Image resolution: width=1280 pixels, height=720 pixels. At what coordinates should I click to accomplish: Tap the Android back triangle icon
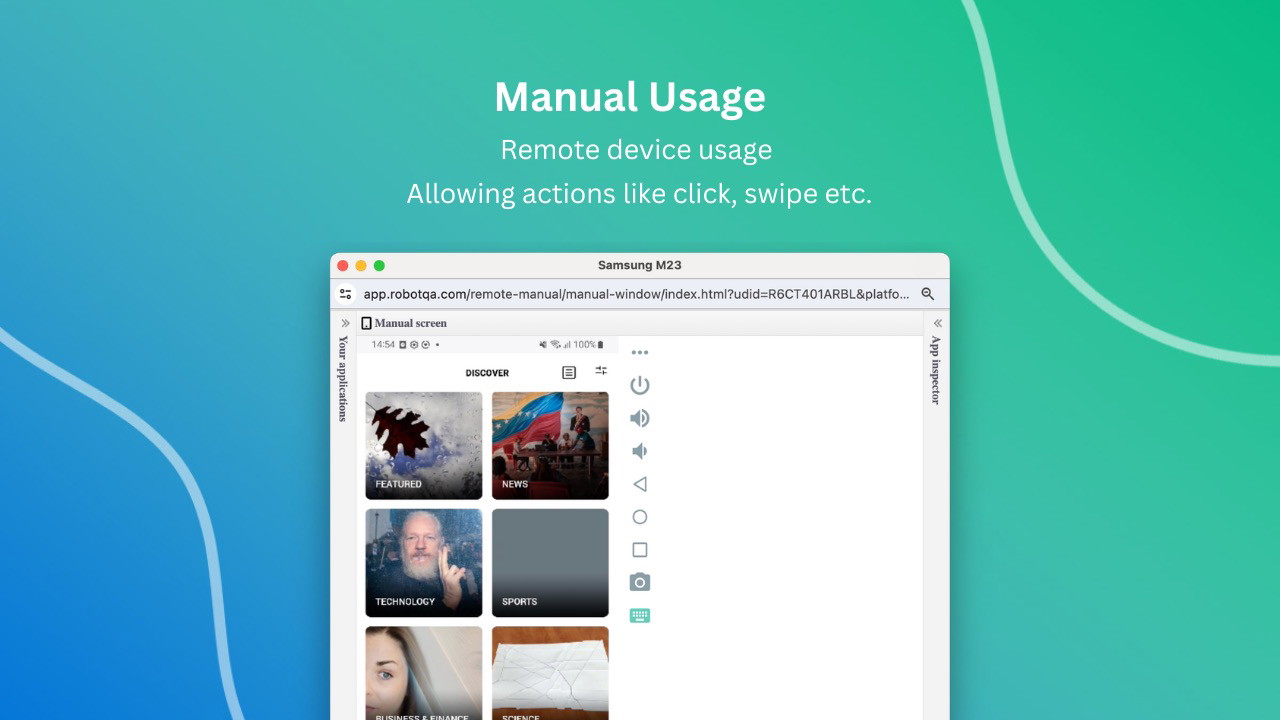tap(640, 484)
